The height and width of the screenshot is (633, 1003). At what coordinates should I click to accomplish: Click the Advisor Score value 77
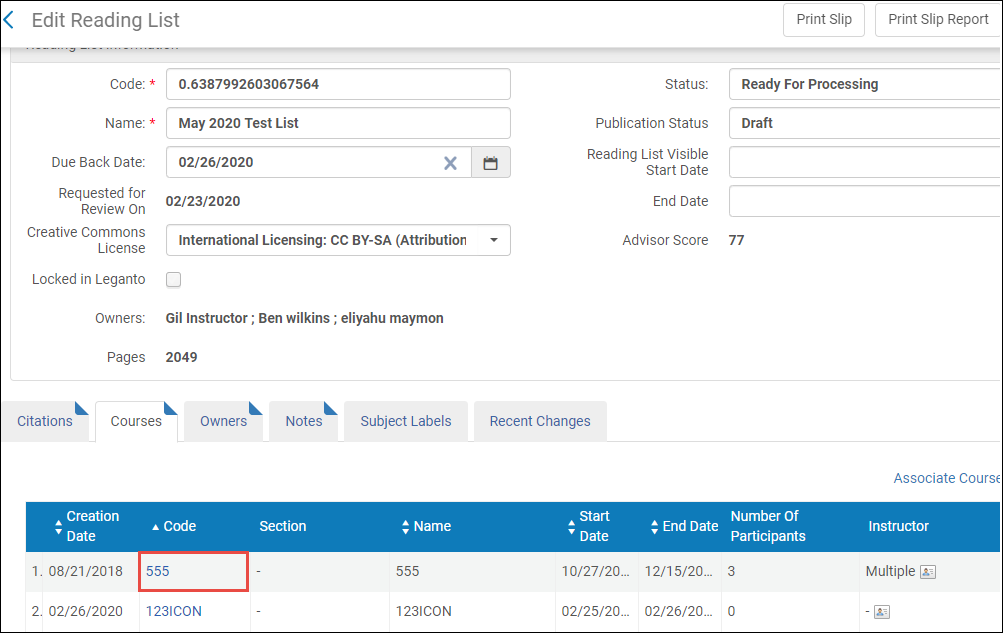coord(736,240)
